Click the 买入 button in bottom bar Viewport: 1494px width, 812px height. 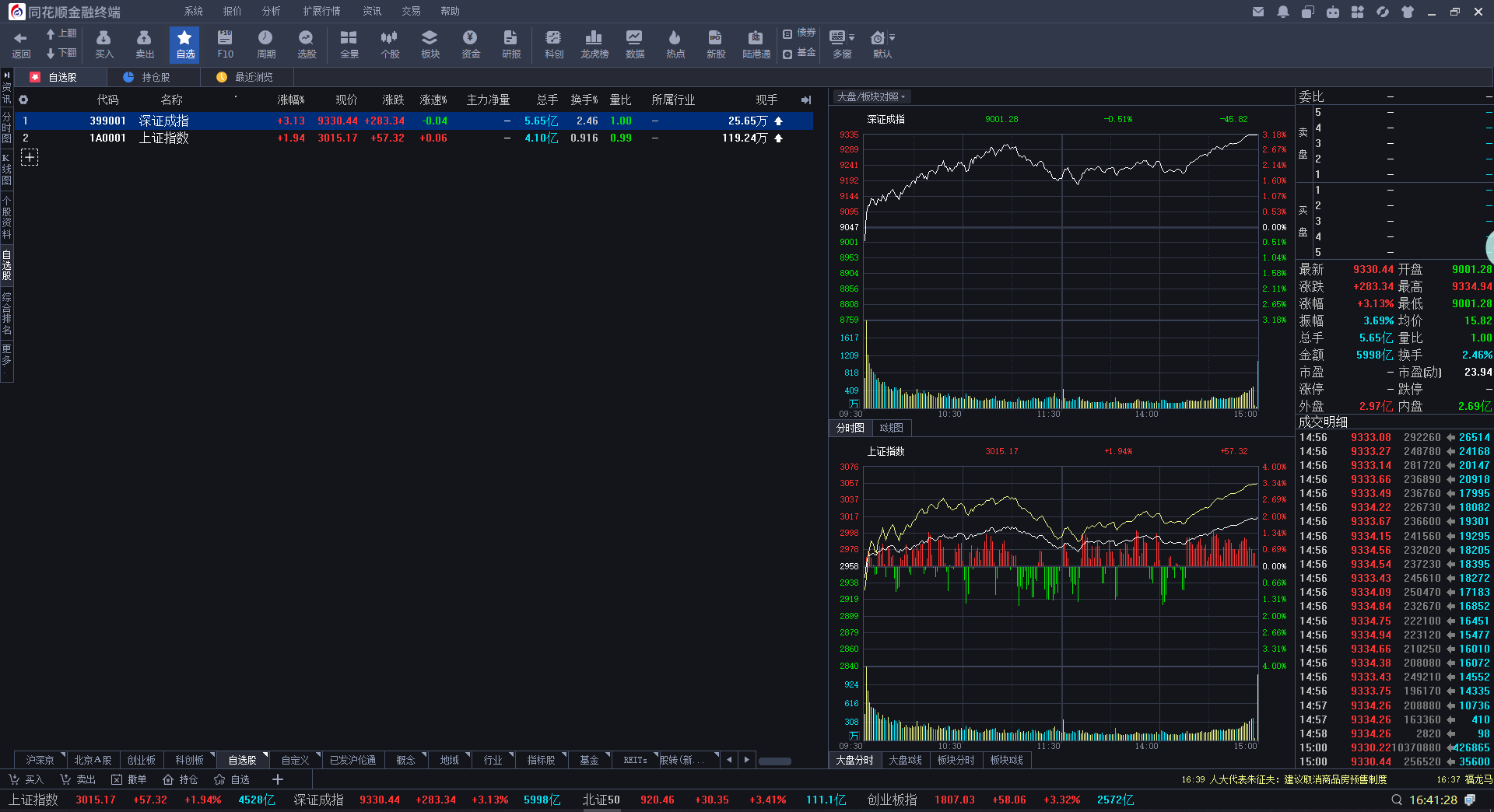click(x=26, y=779)
